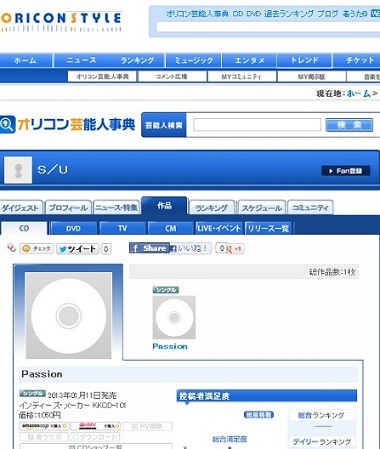Viewport: 380px width, 449px height.
Task: Click the large CD cover image
Action: (68, 315)
